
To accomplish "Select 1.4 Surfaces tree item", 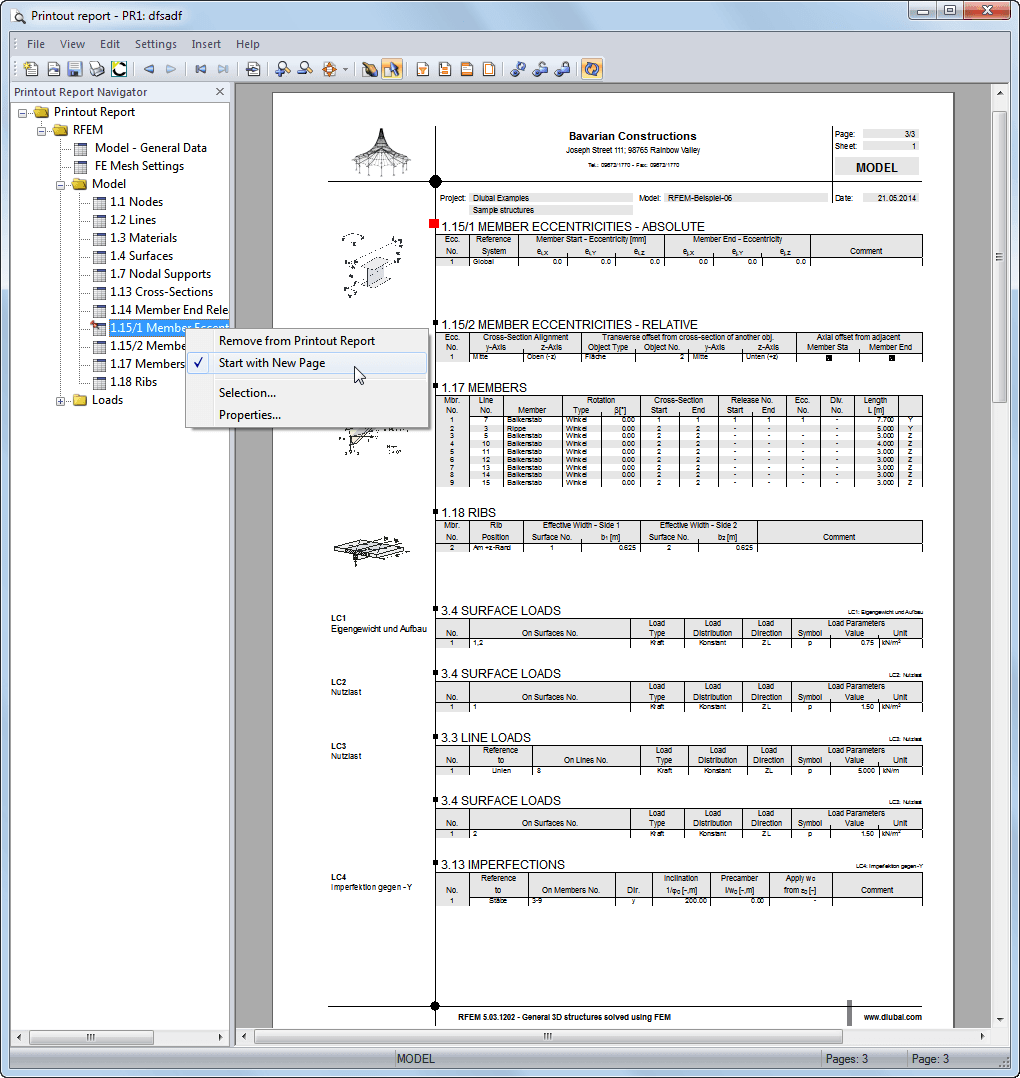I will pyautogui.click(x=141, y=256).
